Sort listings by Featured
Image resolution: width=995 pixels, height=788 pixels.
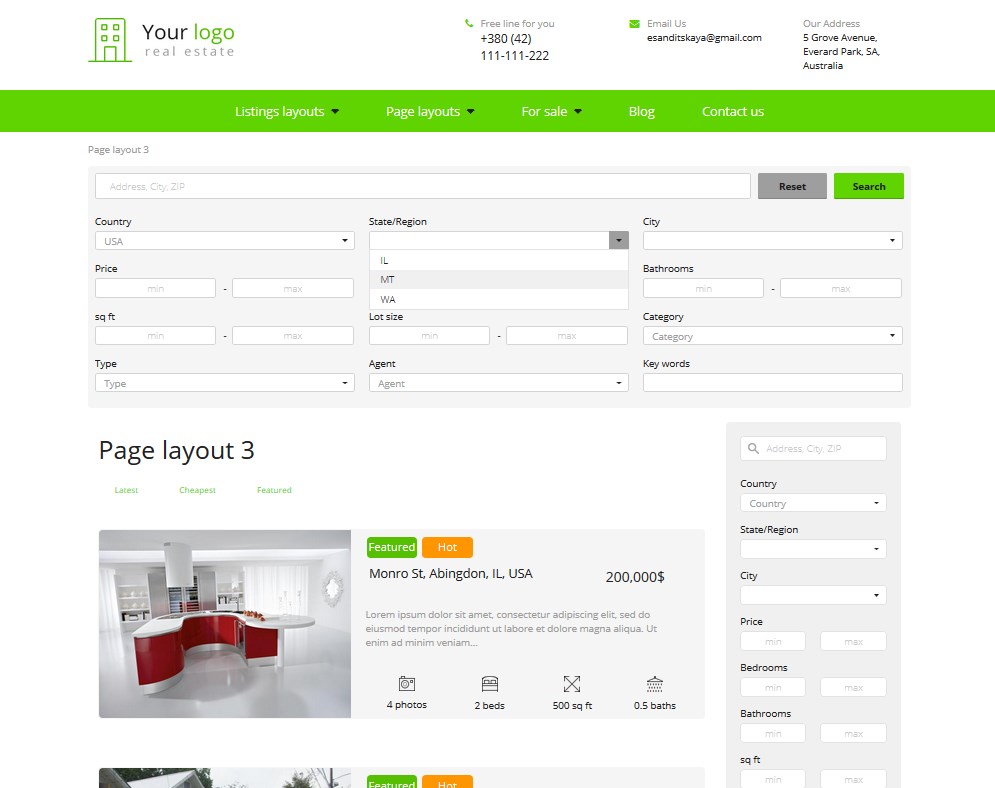pos(274,490)
